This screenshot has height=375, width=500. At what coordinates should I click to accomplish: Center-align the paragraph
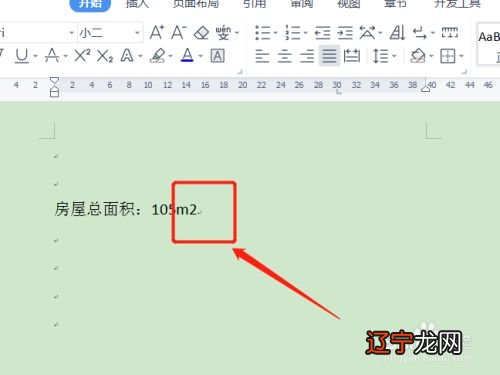point(284,56)
